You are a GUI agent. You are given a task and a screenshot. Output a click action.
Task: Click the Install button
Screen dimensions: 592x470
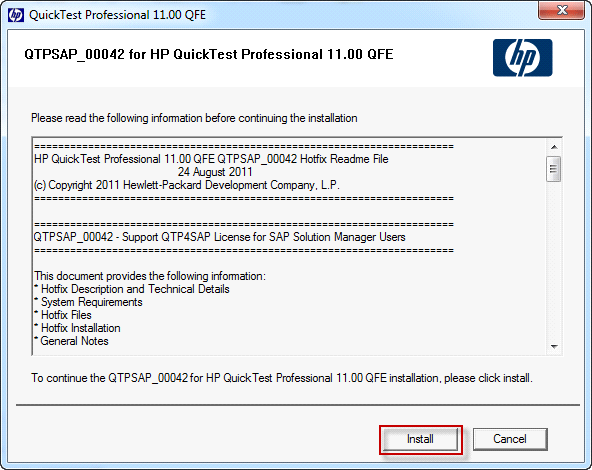[x=420, y=439]
